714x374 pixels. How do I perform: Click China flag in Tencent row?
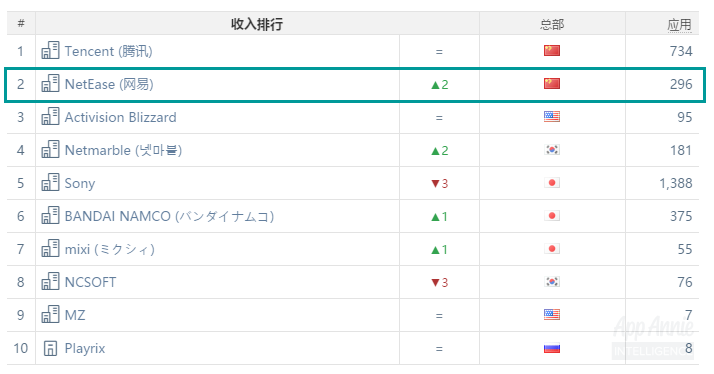(x=552, y=51)
